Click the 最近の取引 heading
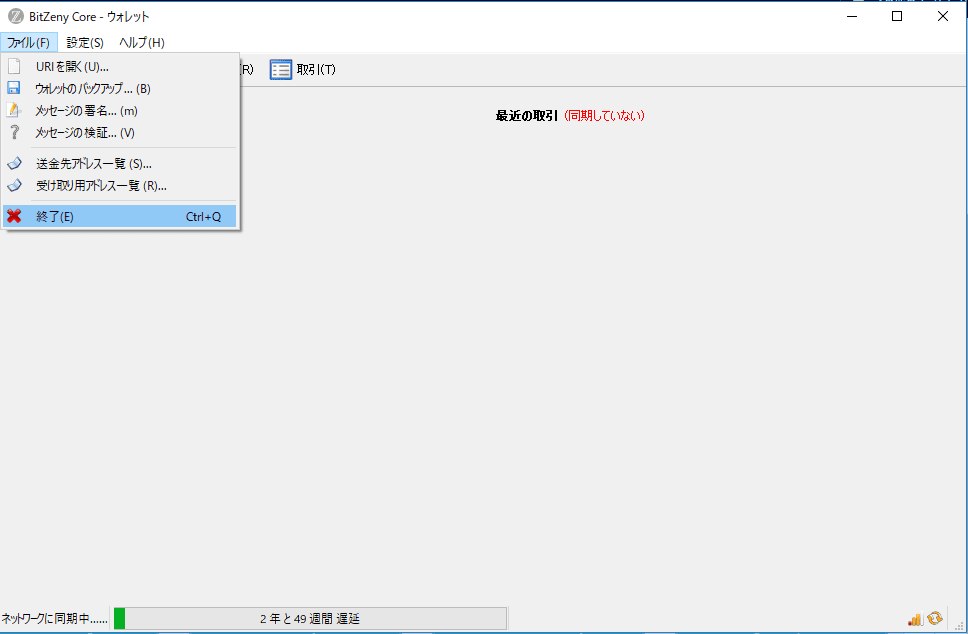Image resolution: width=968 pixels, height=634 pixels. point(527,115)
